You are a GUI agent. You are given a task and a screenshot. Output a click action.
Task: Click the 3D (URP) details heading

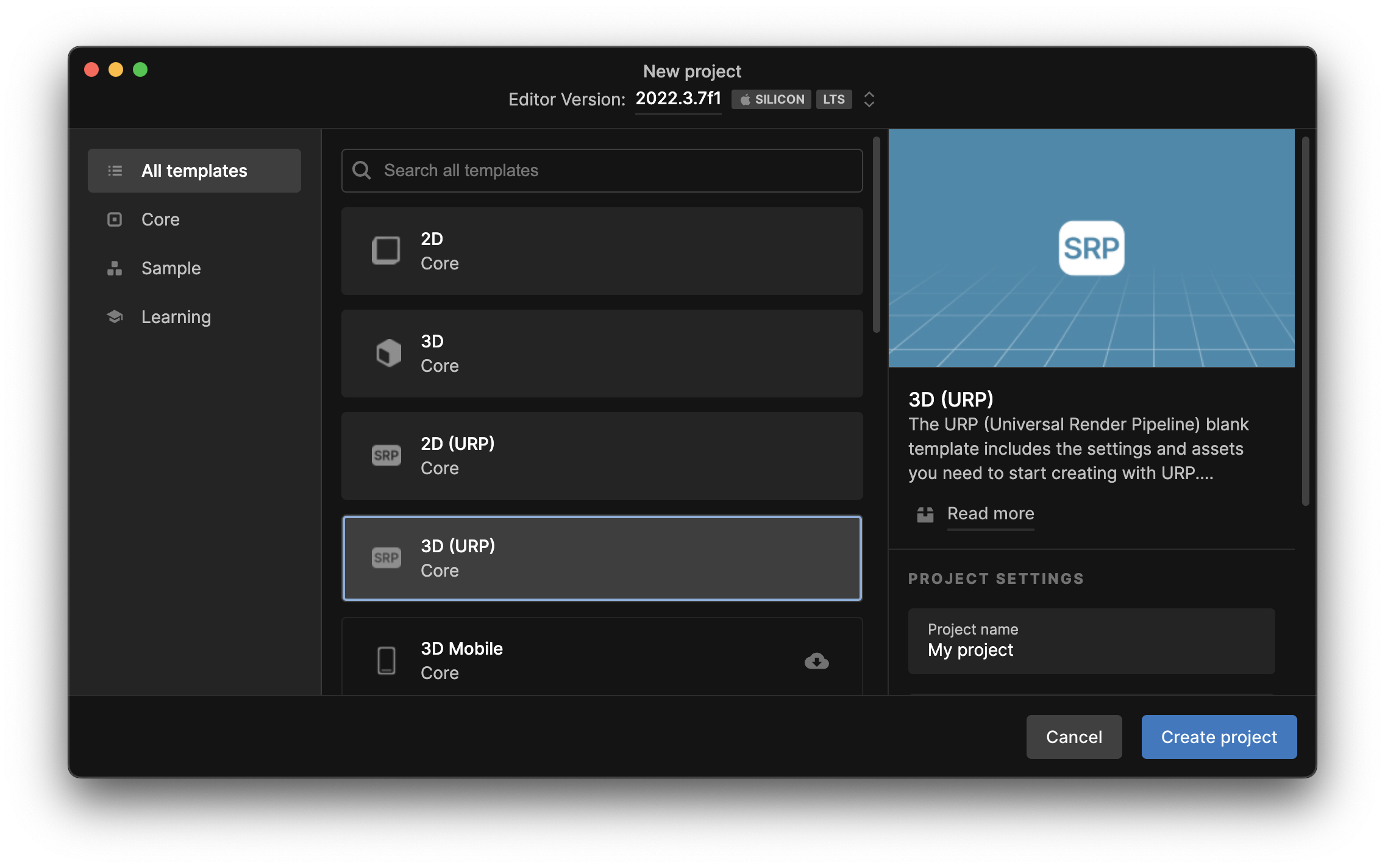coord(951,399)
